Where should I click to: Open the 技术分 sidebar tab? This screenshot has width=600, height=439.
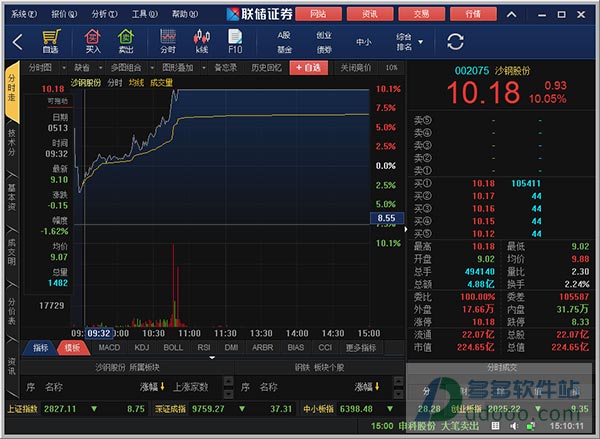(12, 143)
